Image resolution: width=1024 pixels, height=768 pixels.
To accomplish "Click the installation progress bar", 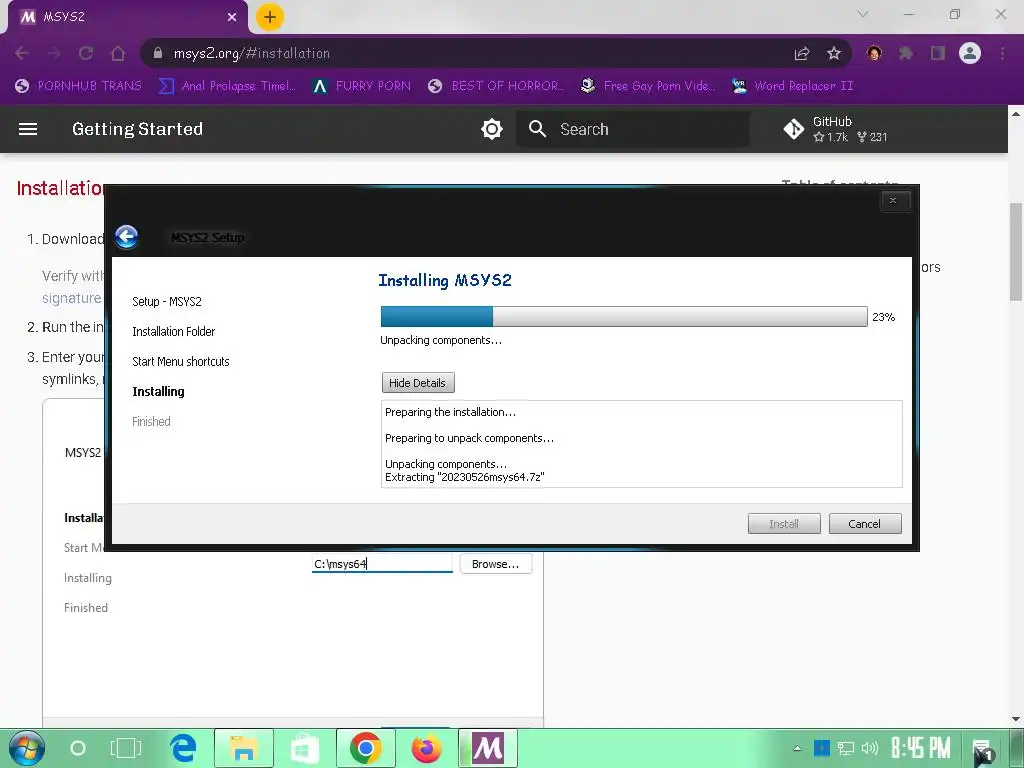I will coord(624,317).
